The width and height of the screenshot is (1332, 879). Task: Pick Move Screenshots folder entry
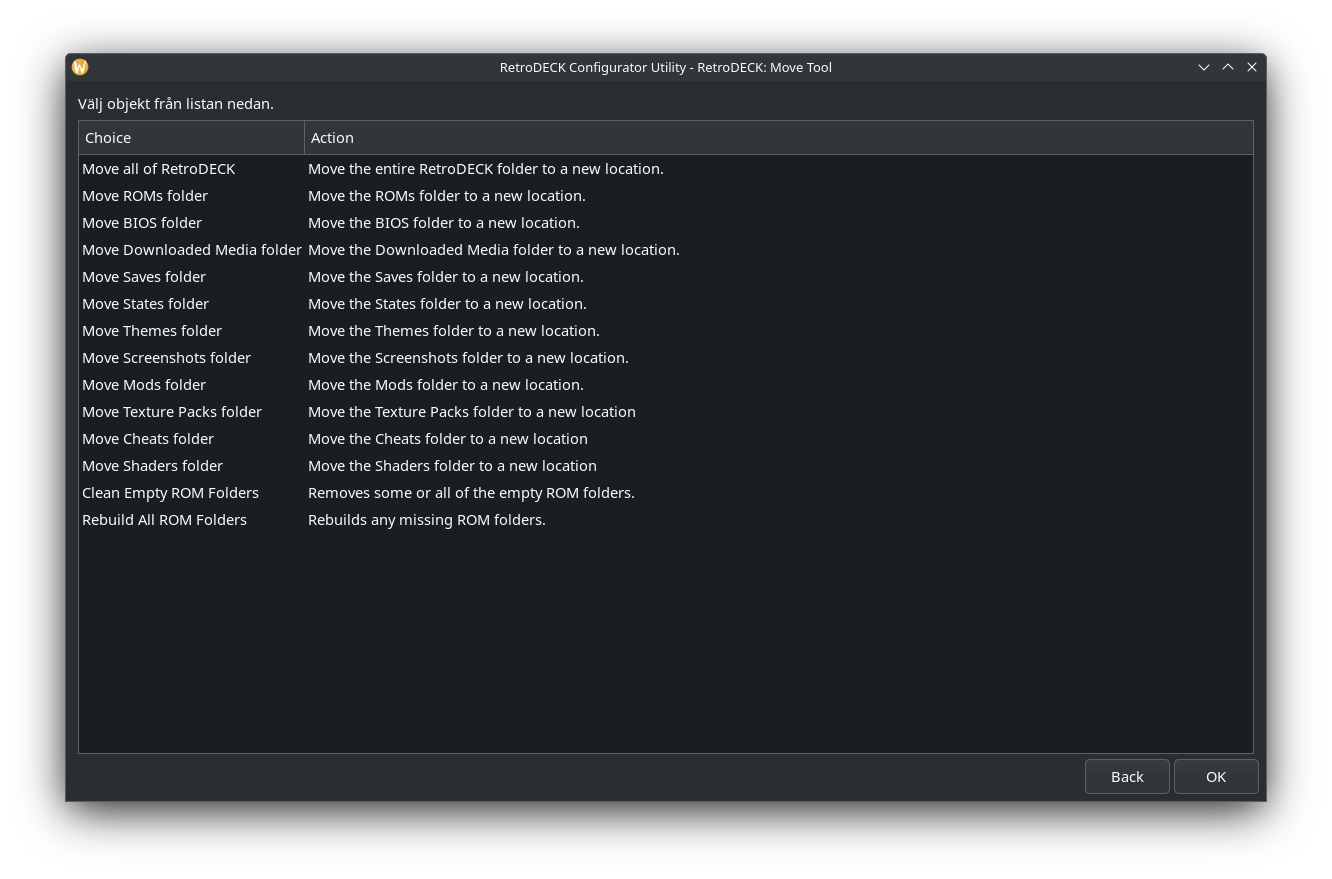tap(166, 358)
